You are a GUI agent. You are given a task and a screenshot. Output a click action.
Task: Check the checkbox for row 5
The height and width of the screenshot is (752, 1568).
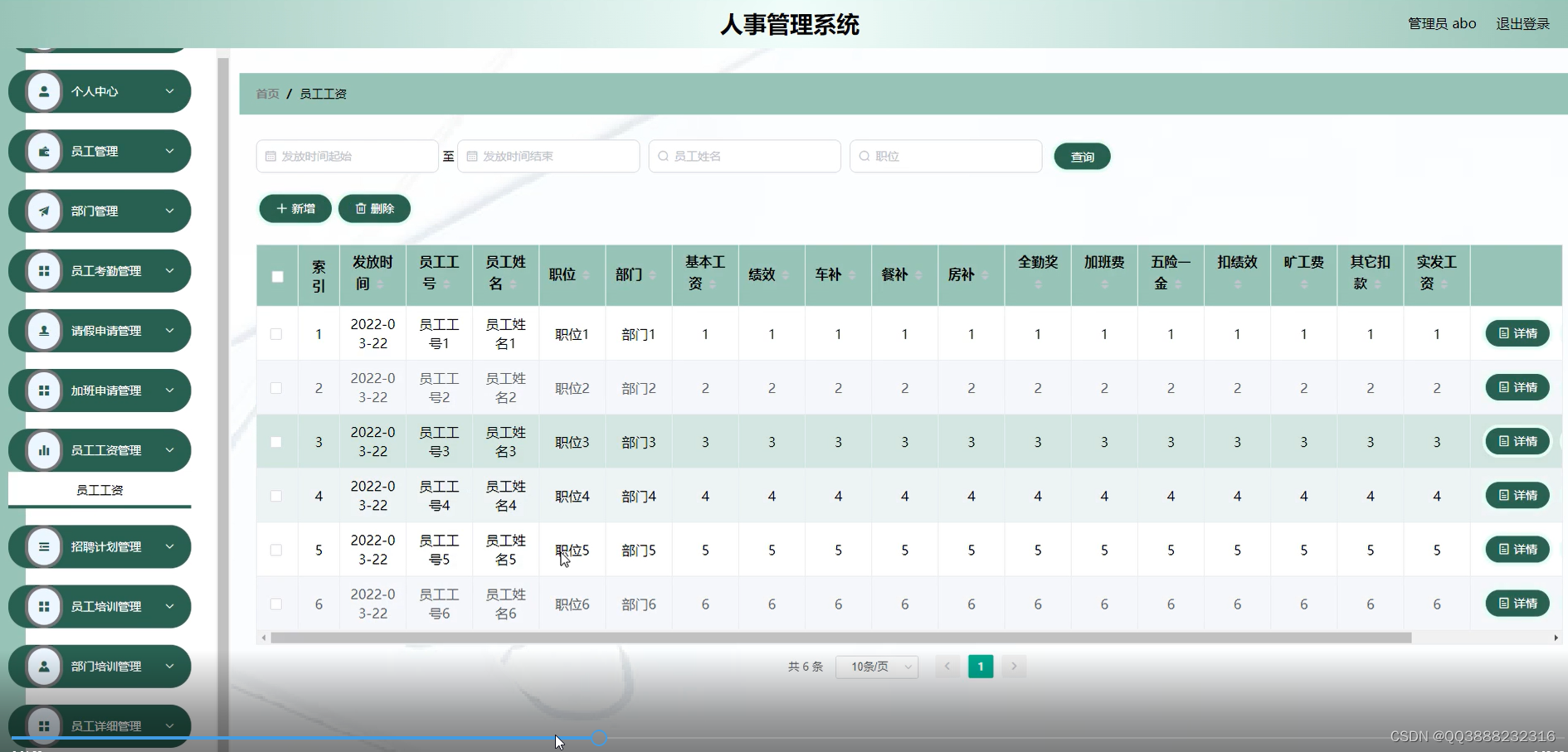tap(276, 550)
